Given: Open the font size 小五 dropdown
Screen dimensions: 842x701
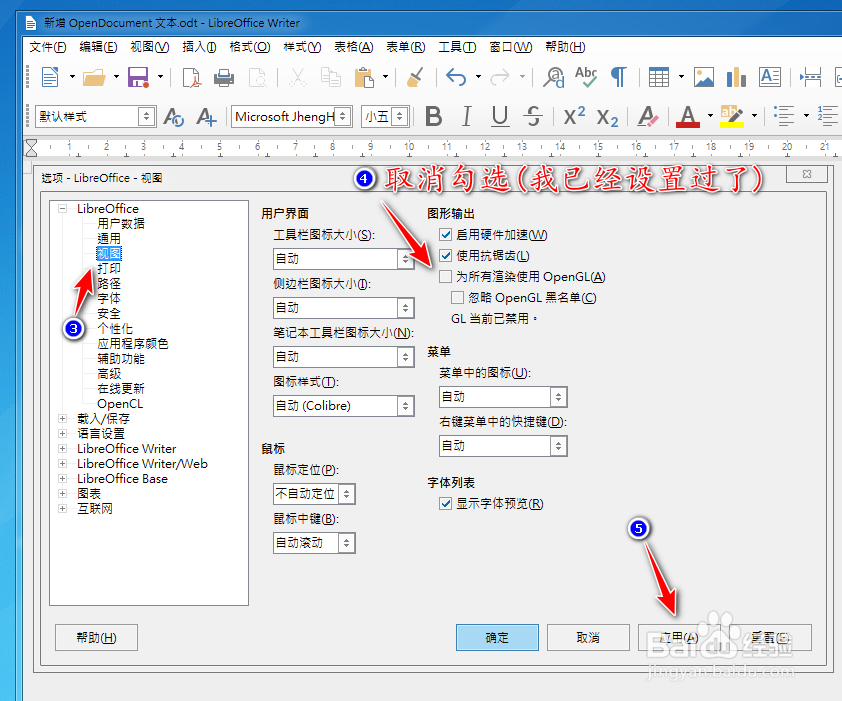Looking at the screenshot, I should coord(400,117).
